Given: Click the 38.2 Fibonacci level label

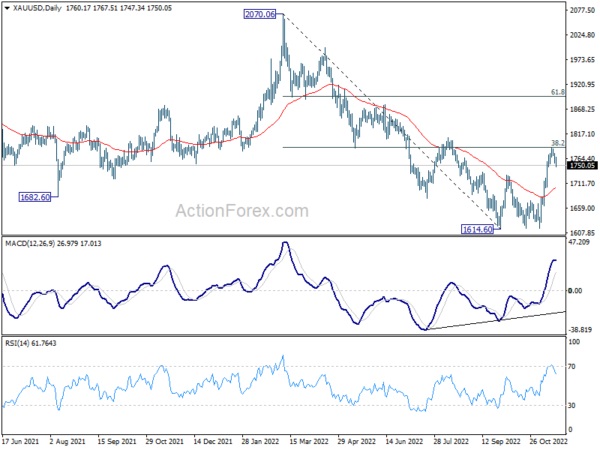Looking at the screenshot, I should (558, 143).
